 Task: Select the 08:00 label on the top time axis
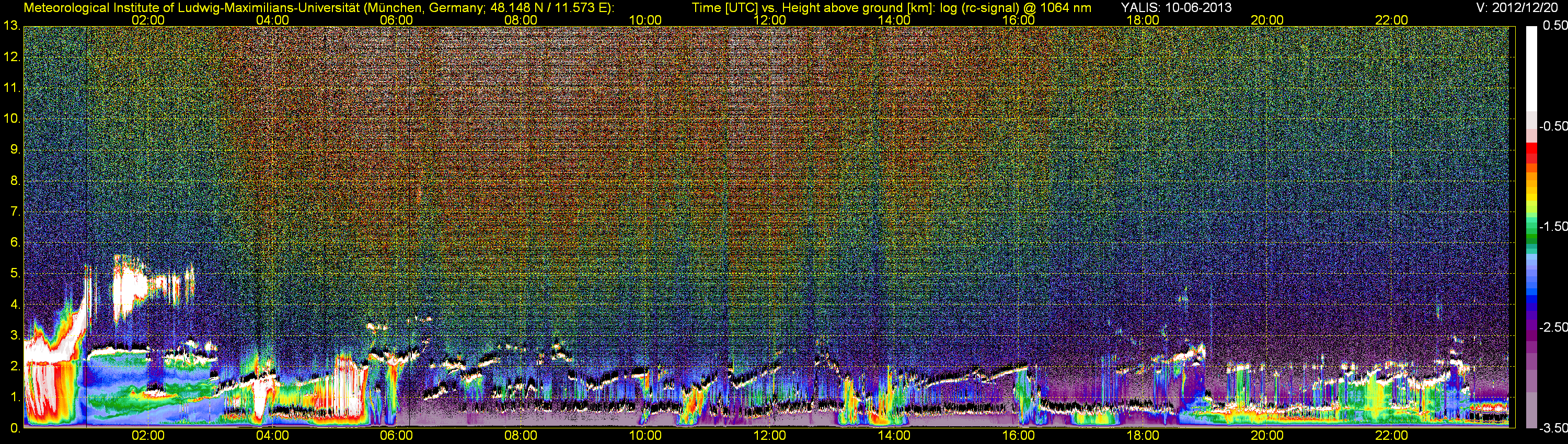(x=521, y=20)
